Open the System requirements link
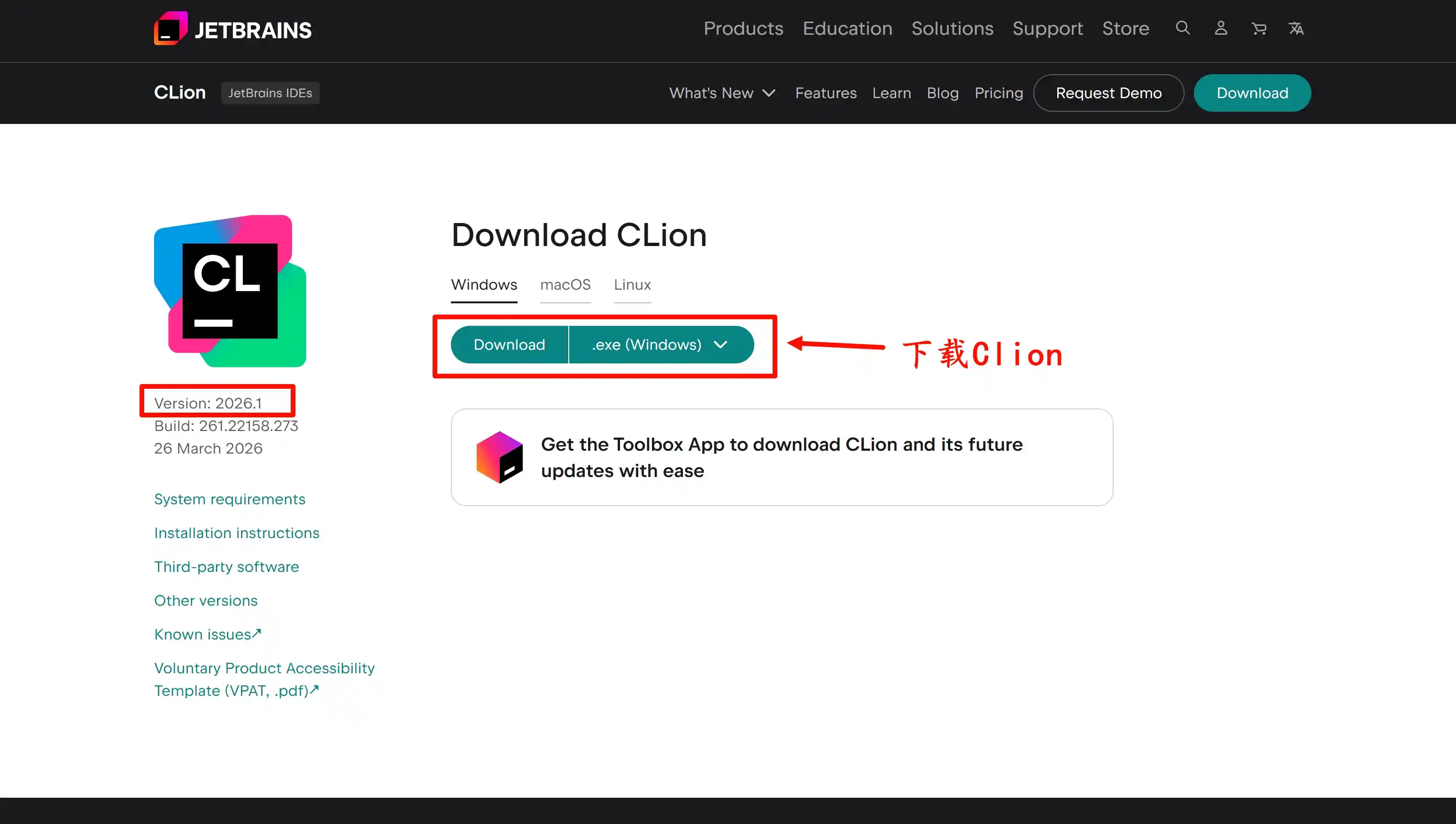Viewport: 1456px width, 824px height. (x=229, y=499)
